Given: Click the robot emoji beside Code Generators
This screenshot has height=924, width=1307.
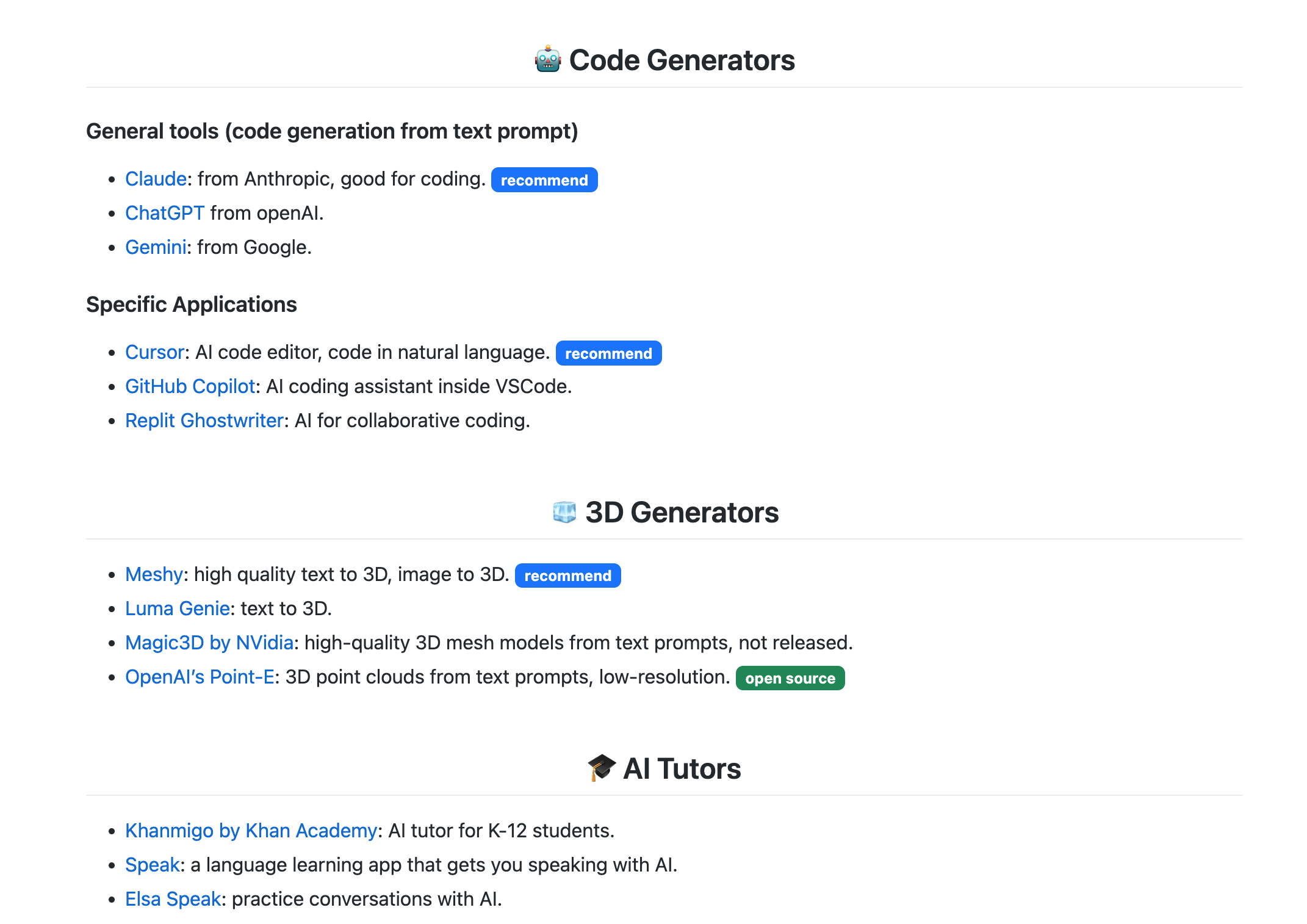Looking at the screenshot, I should coord(547,60).
